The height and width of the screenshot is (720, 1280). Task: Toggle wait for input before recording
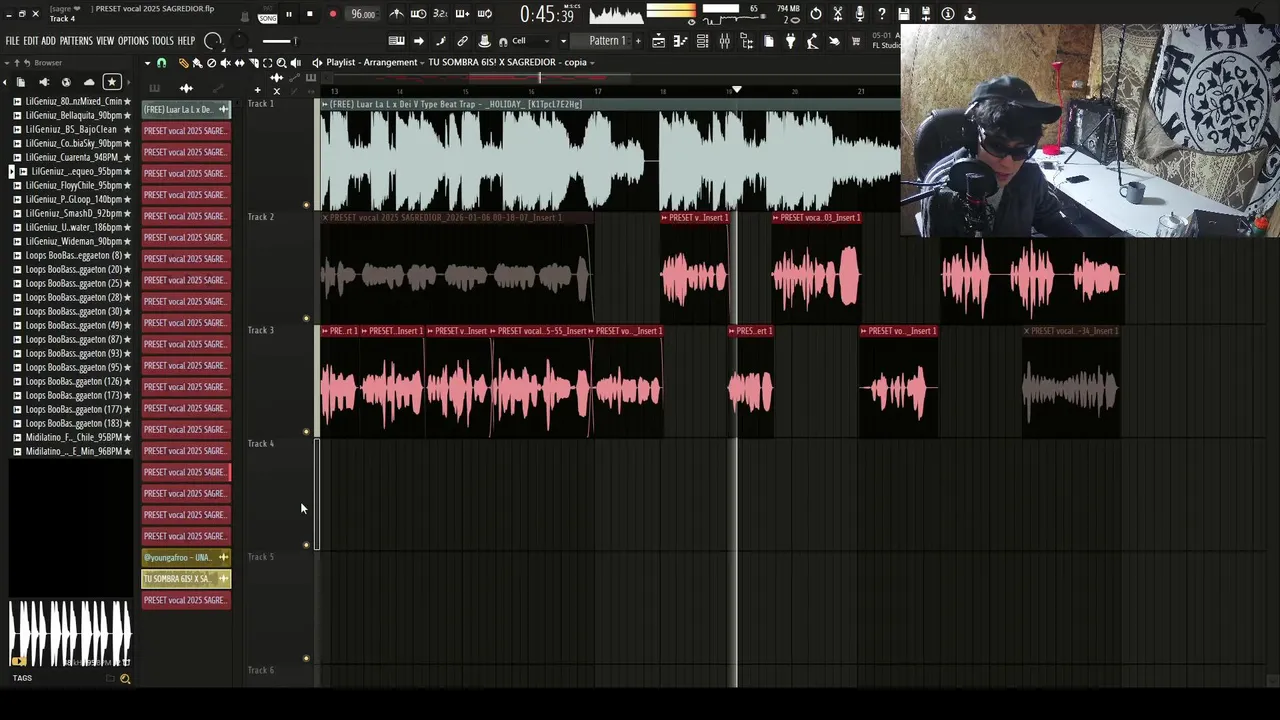click(x=419, y=14)
